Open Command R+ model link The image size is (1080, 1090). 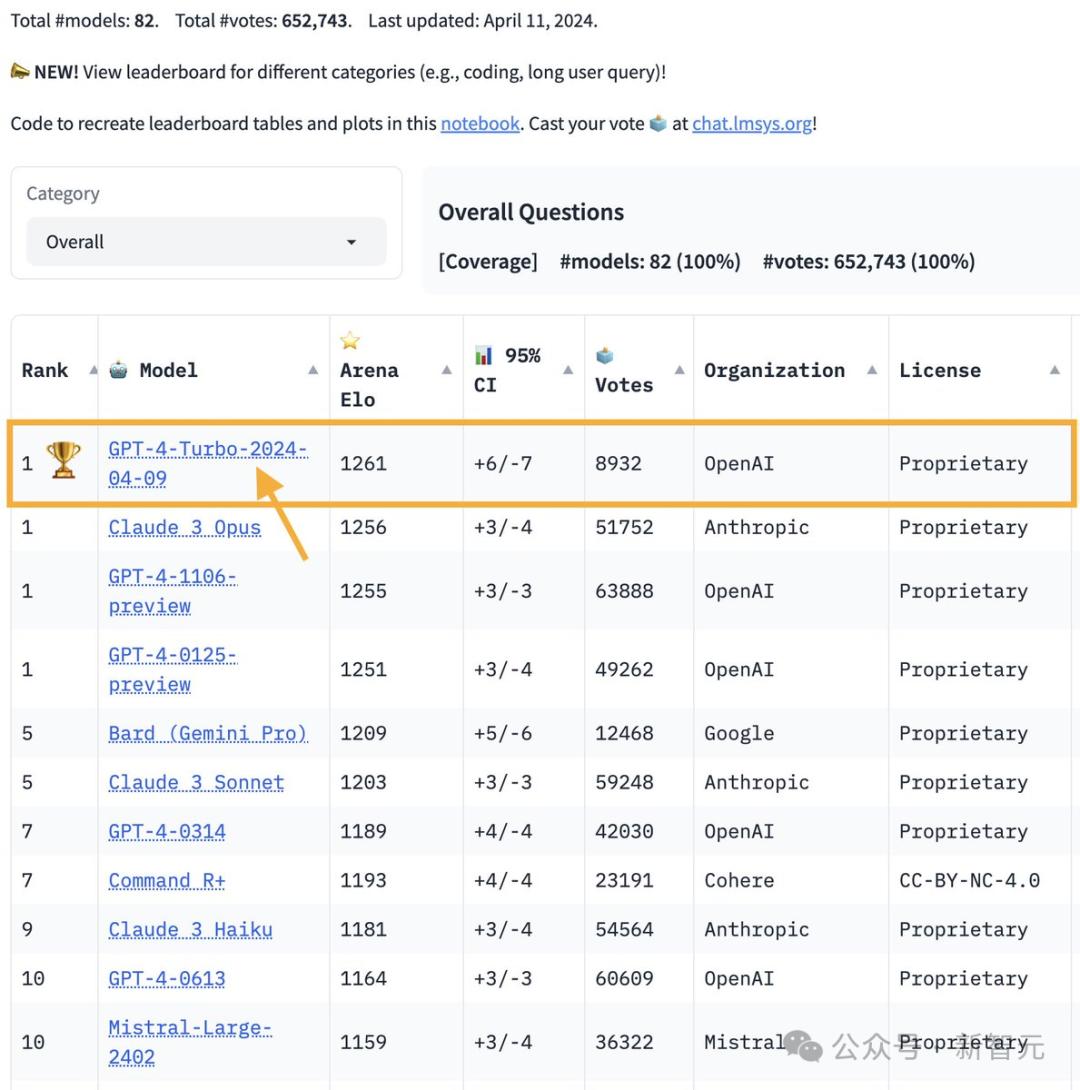point(167,881)
